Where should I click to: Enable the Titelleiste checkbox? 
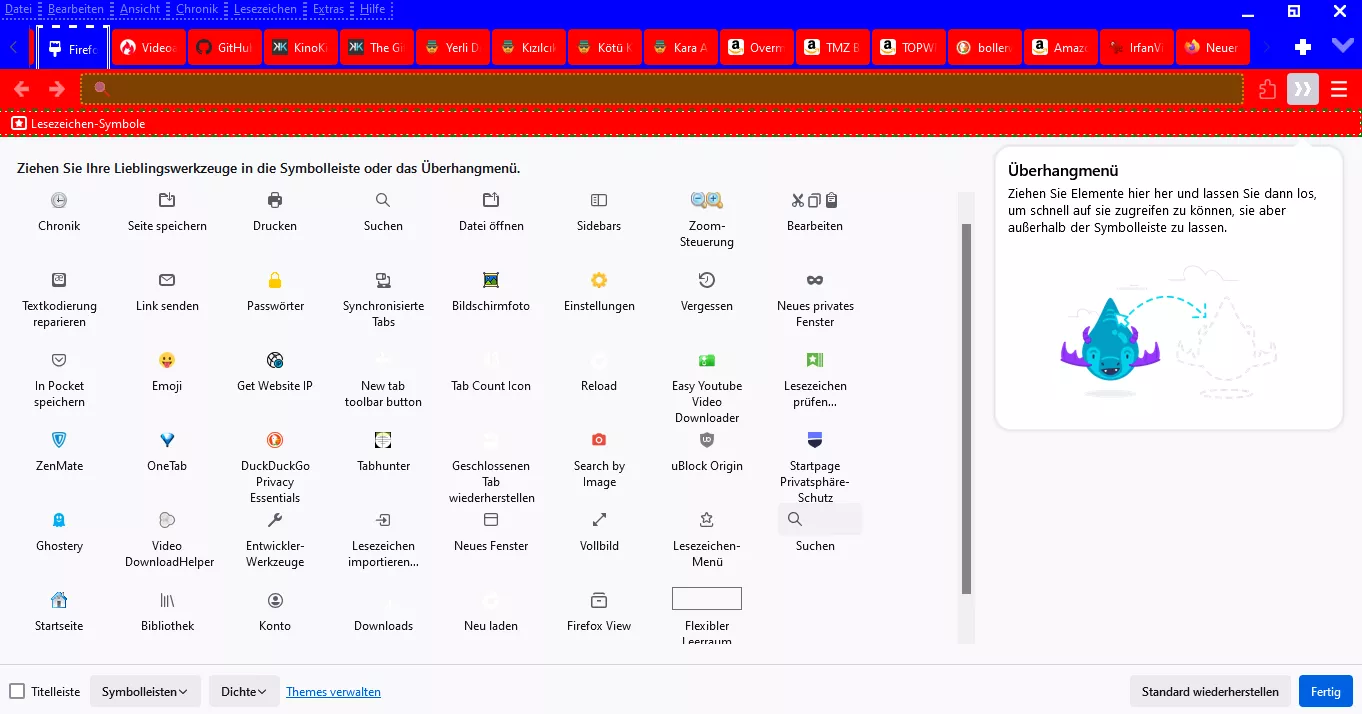(17, 691)
